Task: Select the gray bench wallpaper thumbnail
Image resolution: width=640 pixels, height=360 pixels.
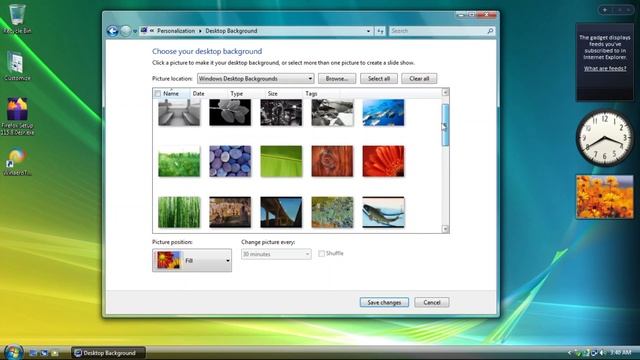Action: point(179,112)
